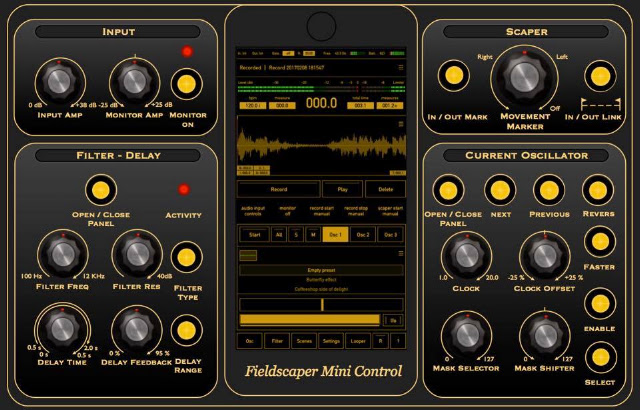Toggle the In / Out Link button

[x=600, y=76]
